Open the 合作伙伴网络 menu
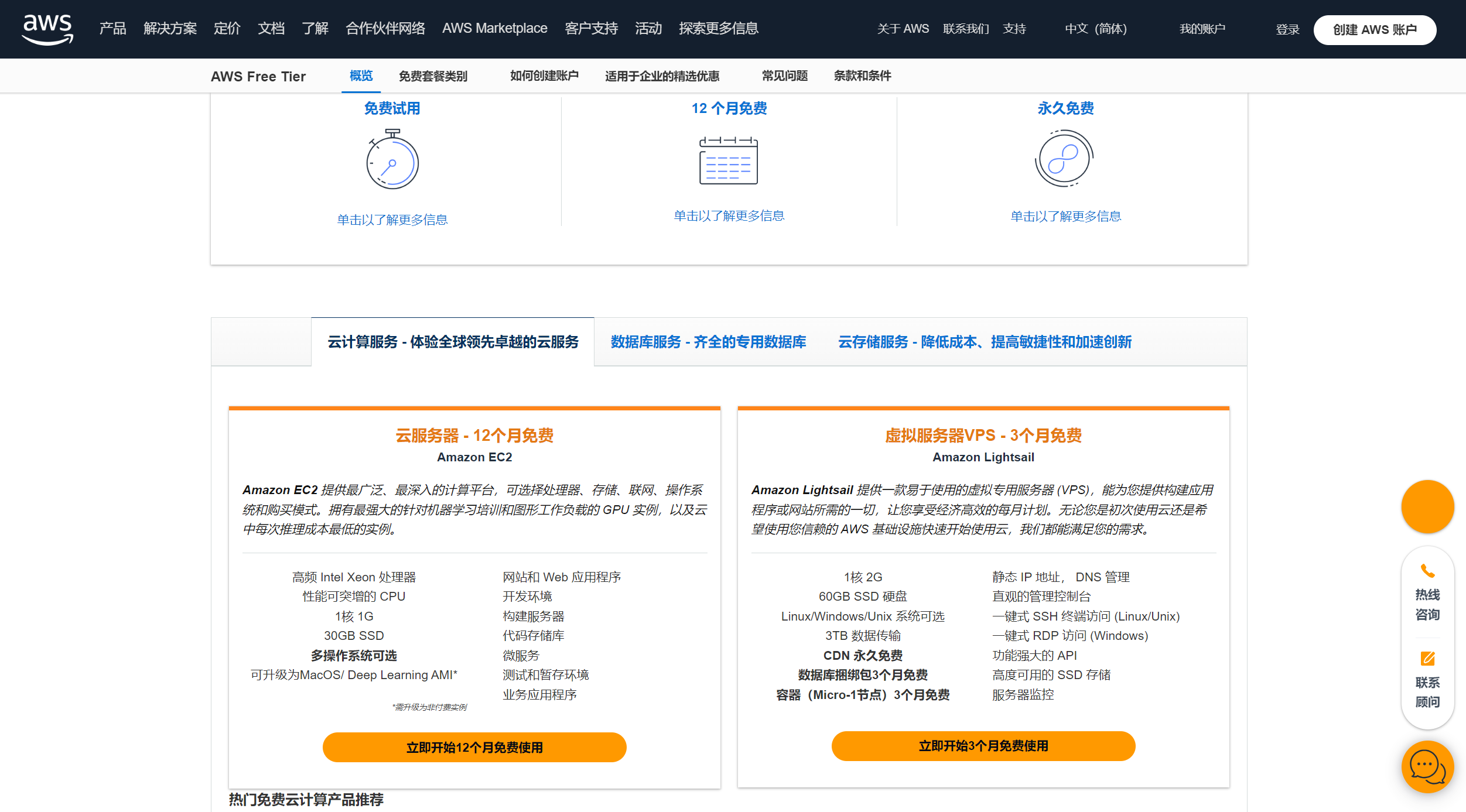The height and width of the screenshot is (812, 1466). click(x=385, y=29)
